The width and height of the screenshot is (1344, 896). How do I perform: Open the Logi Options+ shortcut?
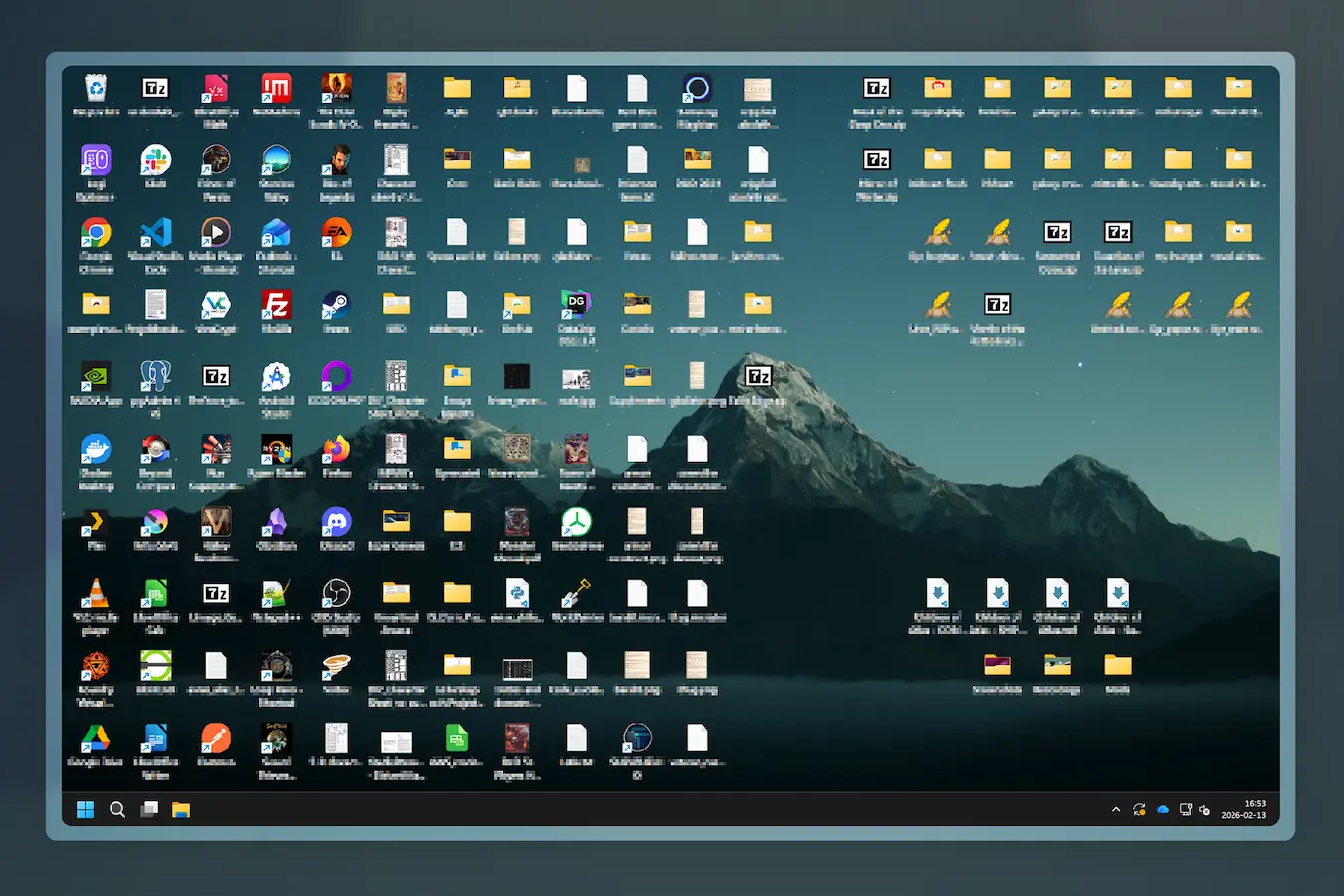coord(96,160)
